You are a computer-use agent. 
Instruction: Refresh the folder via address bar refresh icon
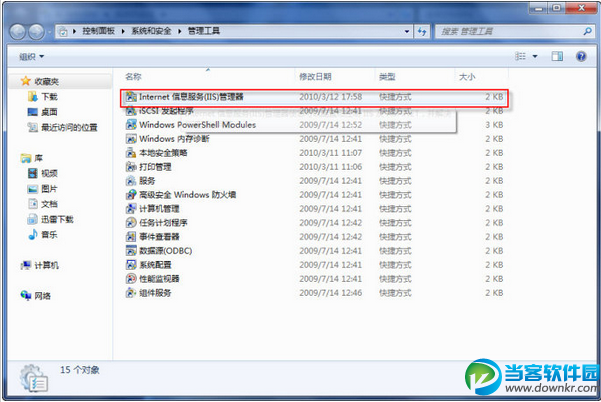pos(422,31)
